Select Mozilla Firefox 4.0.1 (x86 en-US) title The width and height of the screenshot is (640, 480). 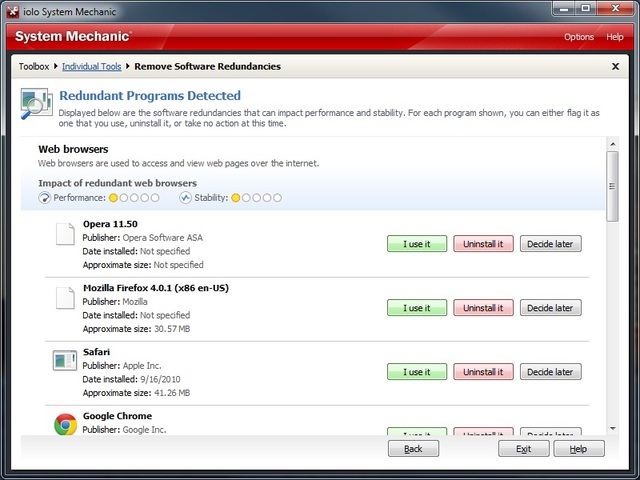[156, 288]
